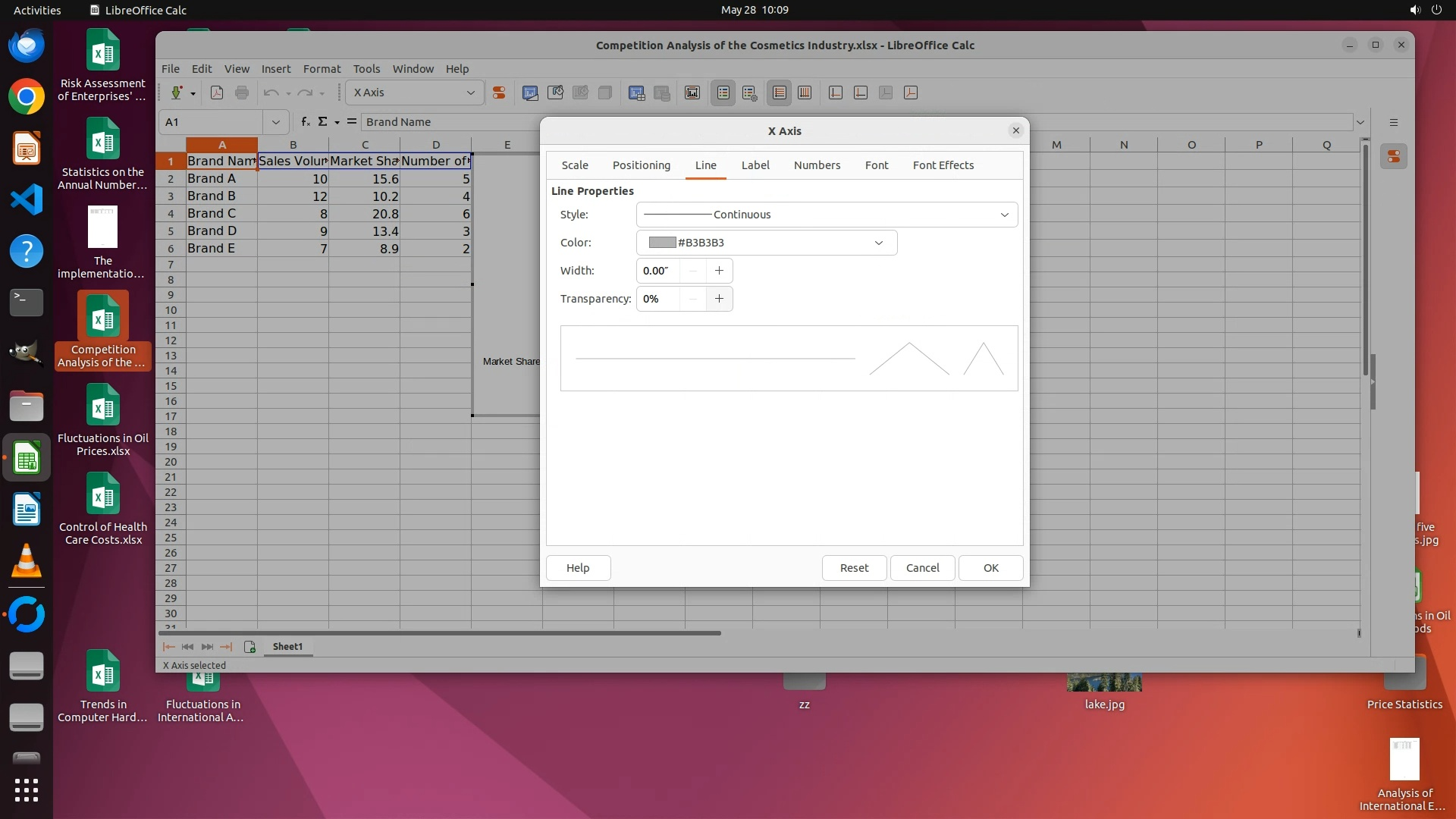Click the All Axes toolbar icon
Viewport: 1456px width, 819px height.
pos(911,93)
